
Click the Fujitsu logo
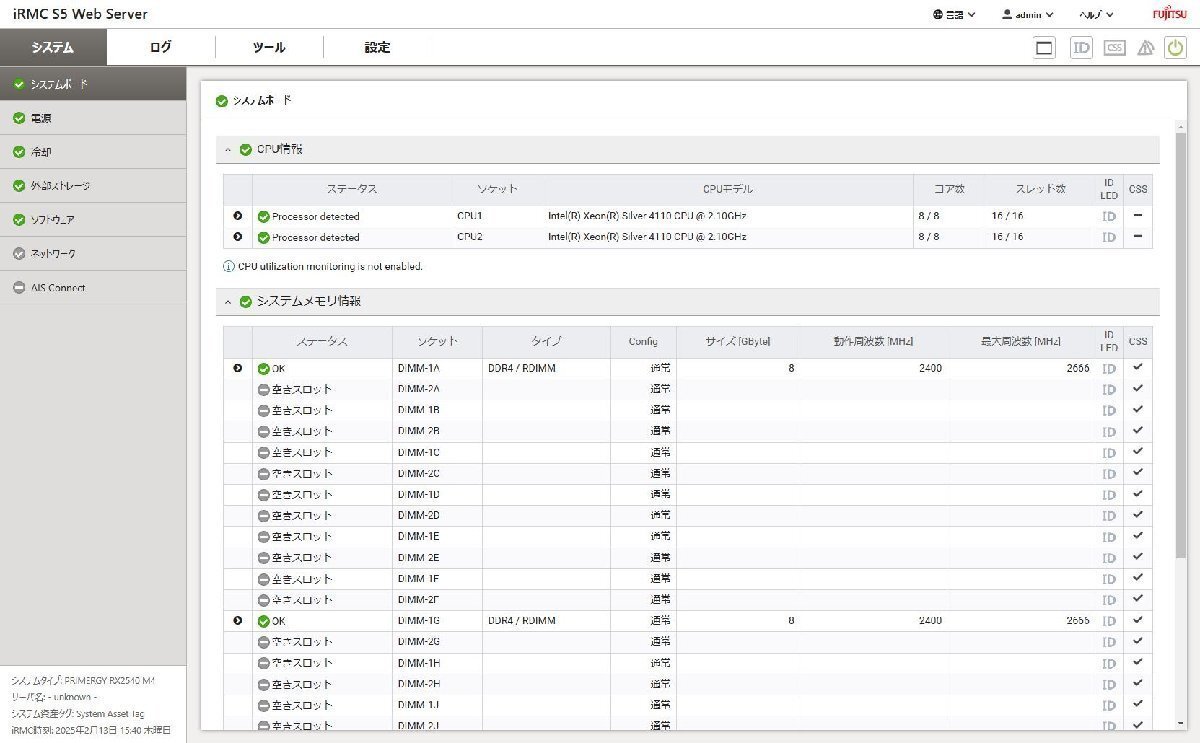(1167, 14)
